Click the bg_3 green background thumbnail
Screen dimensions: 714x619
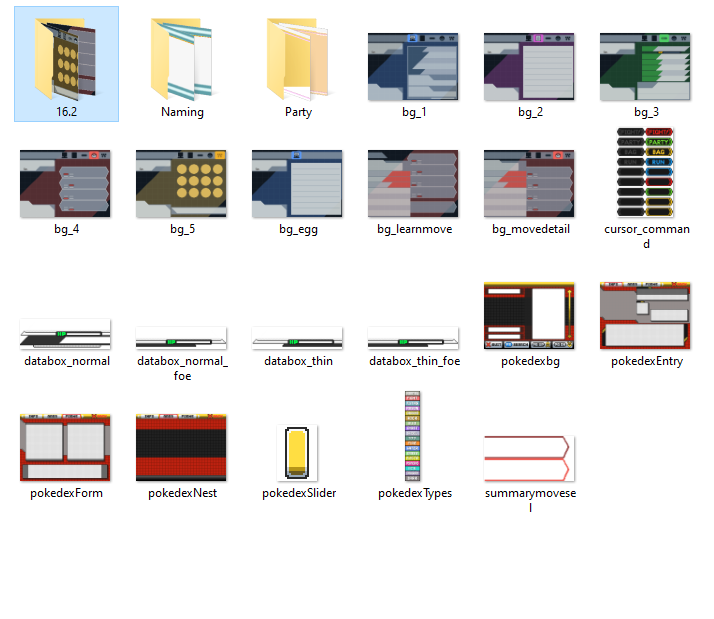point(646,66)
